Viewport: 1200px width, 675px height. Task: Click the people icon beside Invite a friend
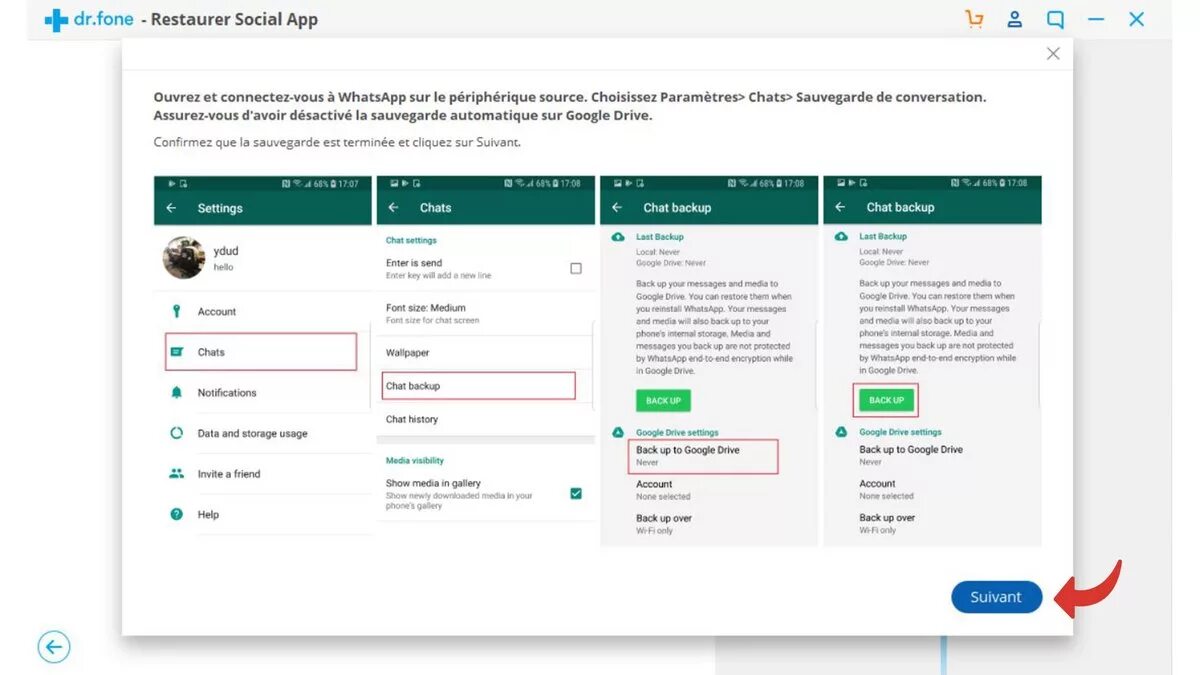pos(177,474)
